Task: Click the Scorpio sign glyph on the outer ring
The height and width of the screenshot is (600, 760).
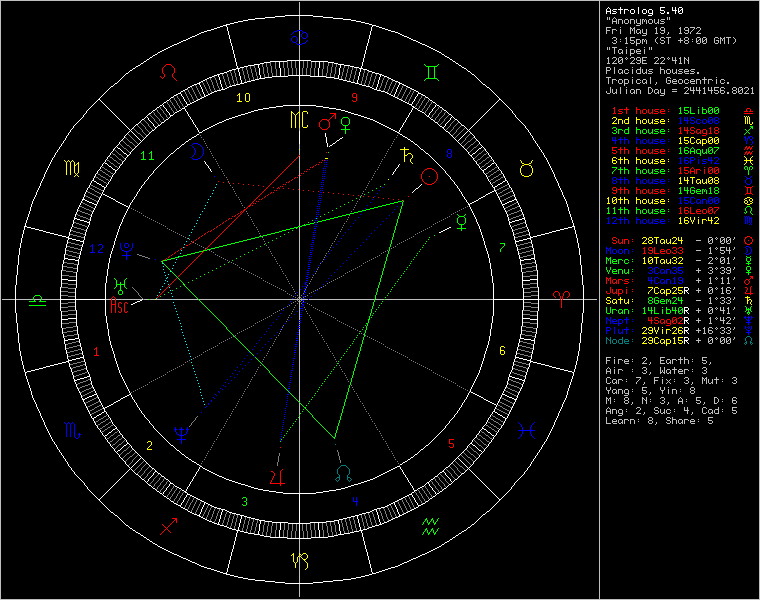Action: tap(72, 430)
